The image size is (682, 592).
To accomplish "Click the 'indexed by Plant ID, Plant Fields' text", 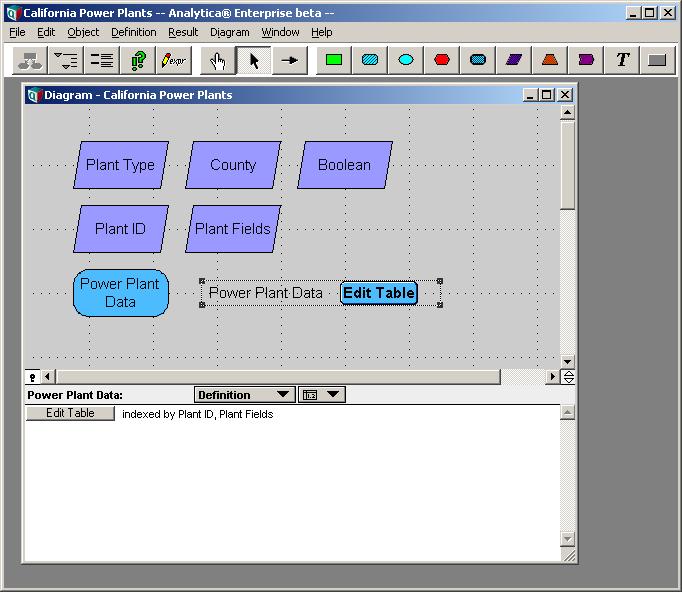I will 197,414.
